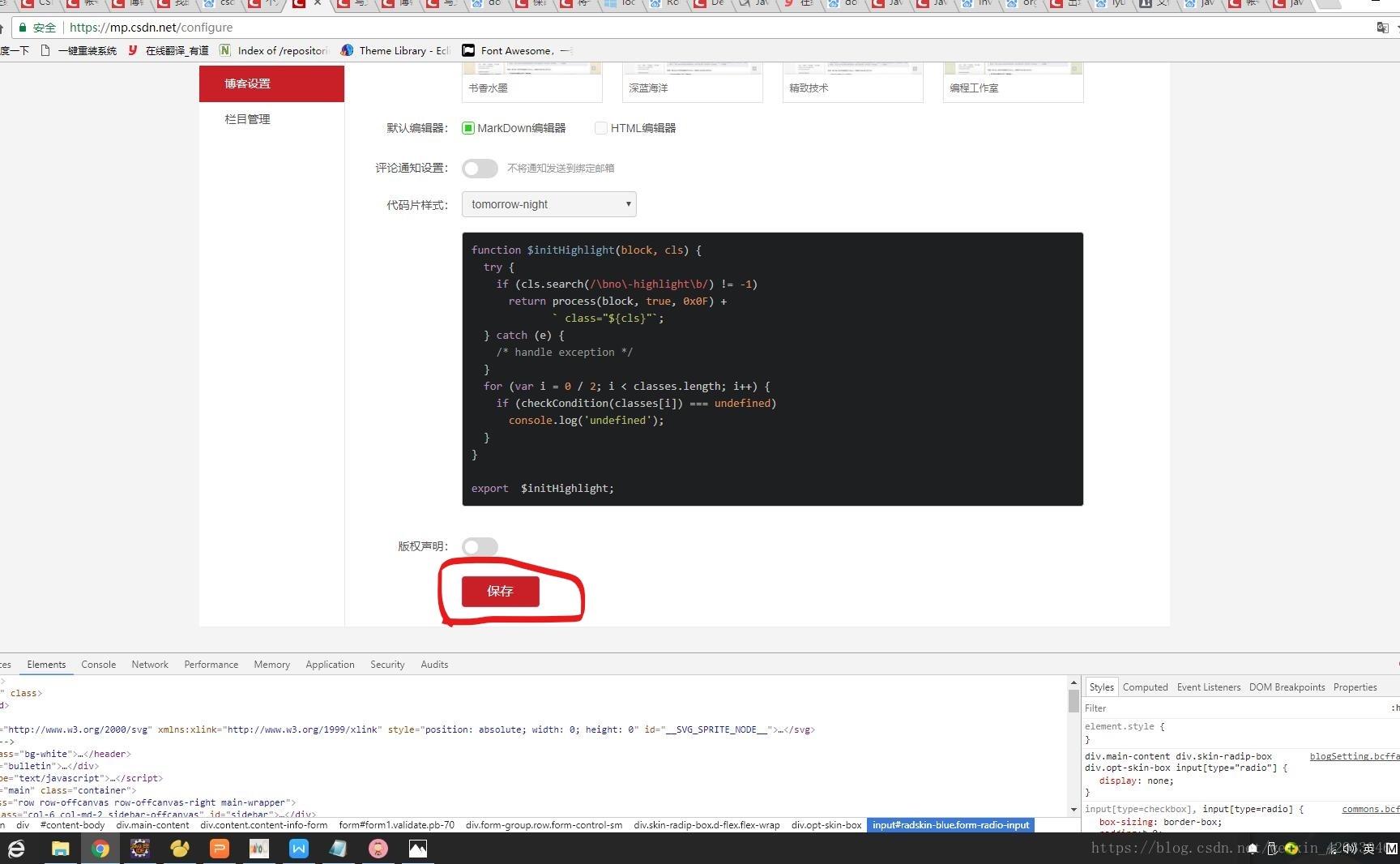Open the Properties pane tab
This screenshot has width=1400, height=864.
tap(1355, 687)
